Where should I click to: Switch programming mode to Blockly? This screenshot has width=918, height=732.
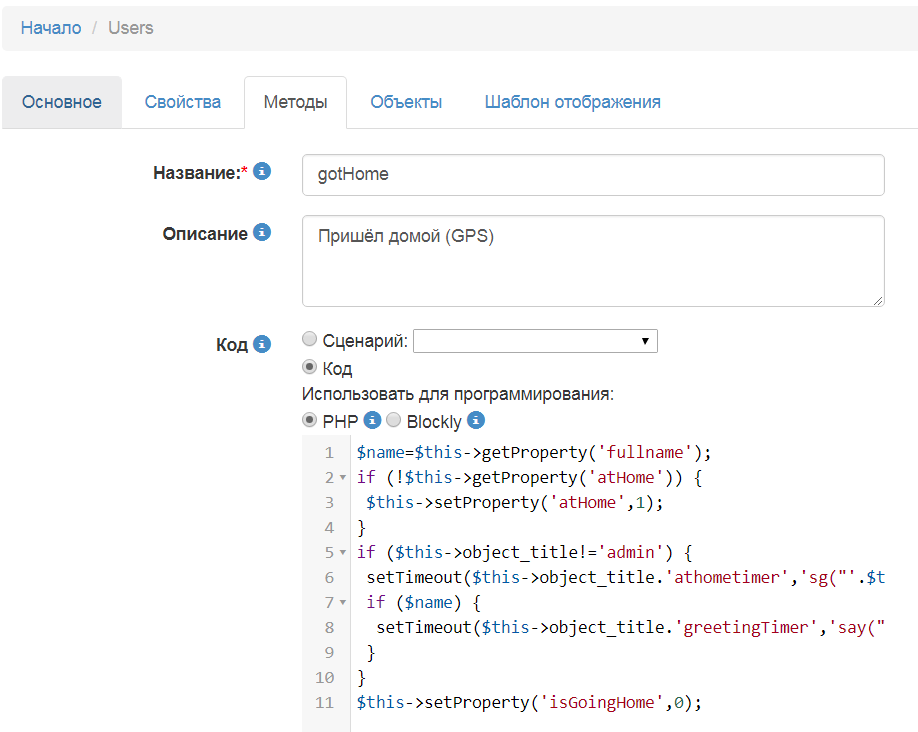tap(394, 421)
